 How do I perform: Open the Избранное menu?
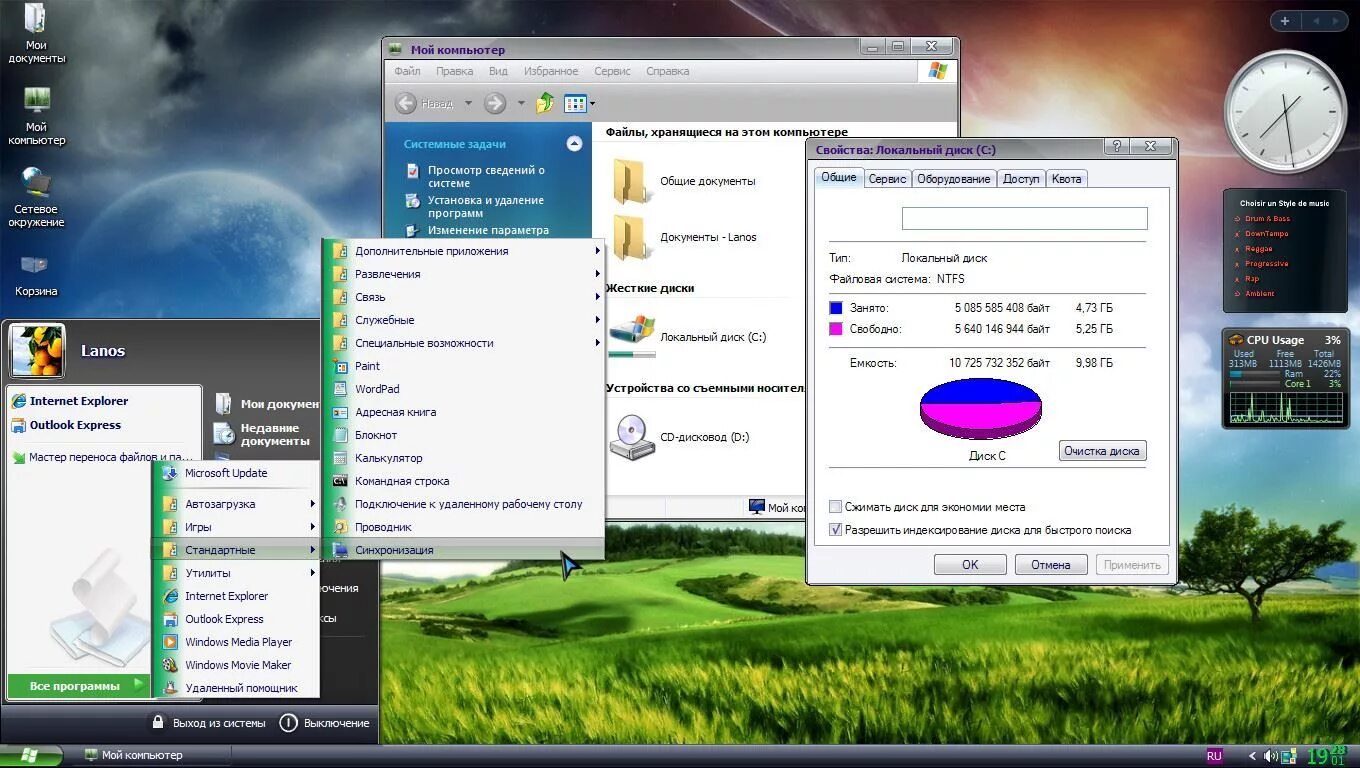[551, 71]
